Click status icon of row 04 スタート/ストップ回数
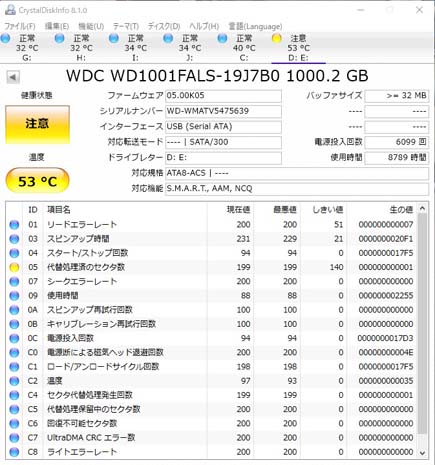This screenshot has height=465, width=435. click(14, 253)
